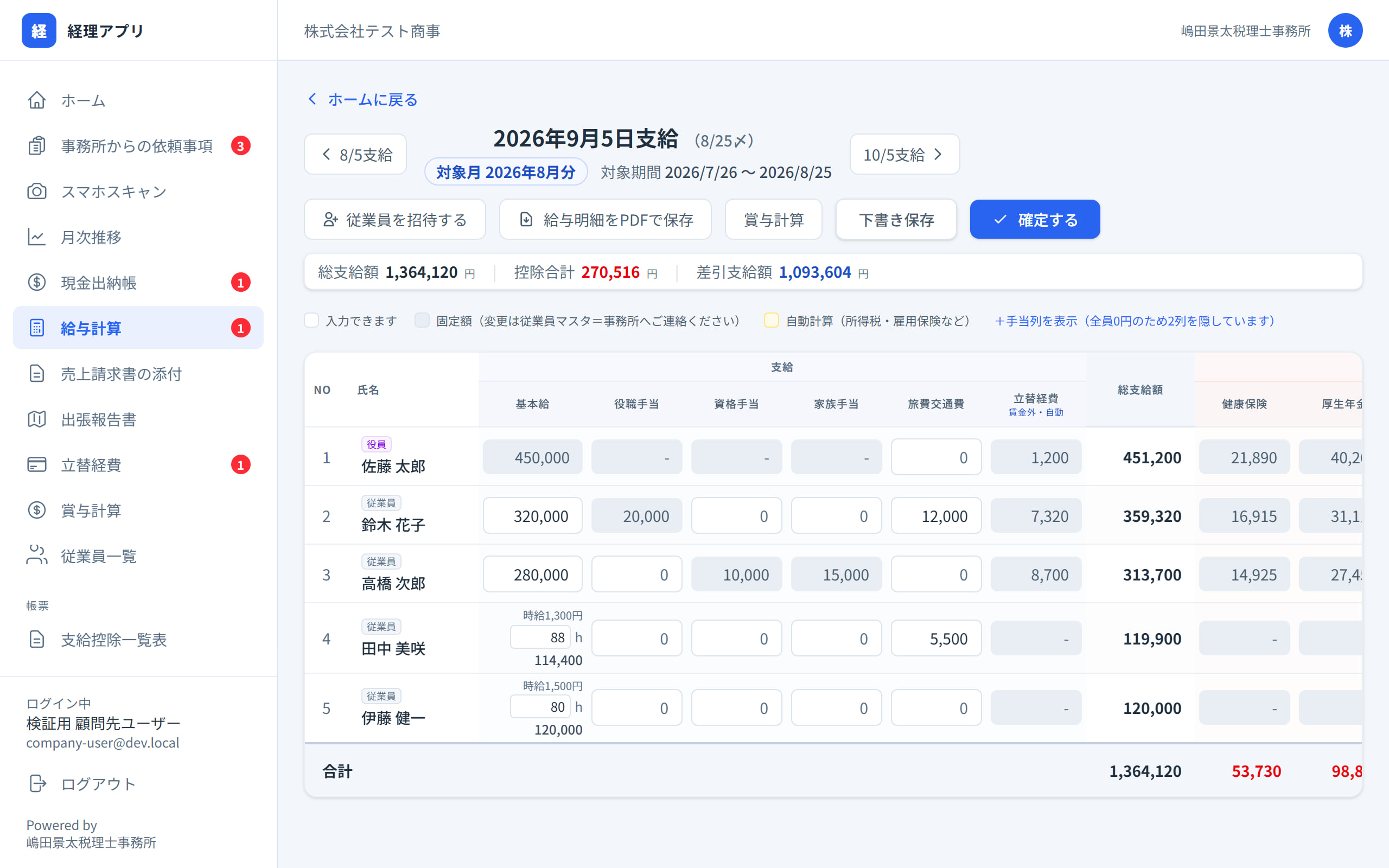Click the blue 経 app logo icon
This screenshot has height=868, width=1389.
tap(39, 30)
